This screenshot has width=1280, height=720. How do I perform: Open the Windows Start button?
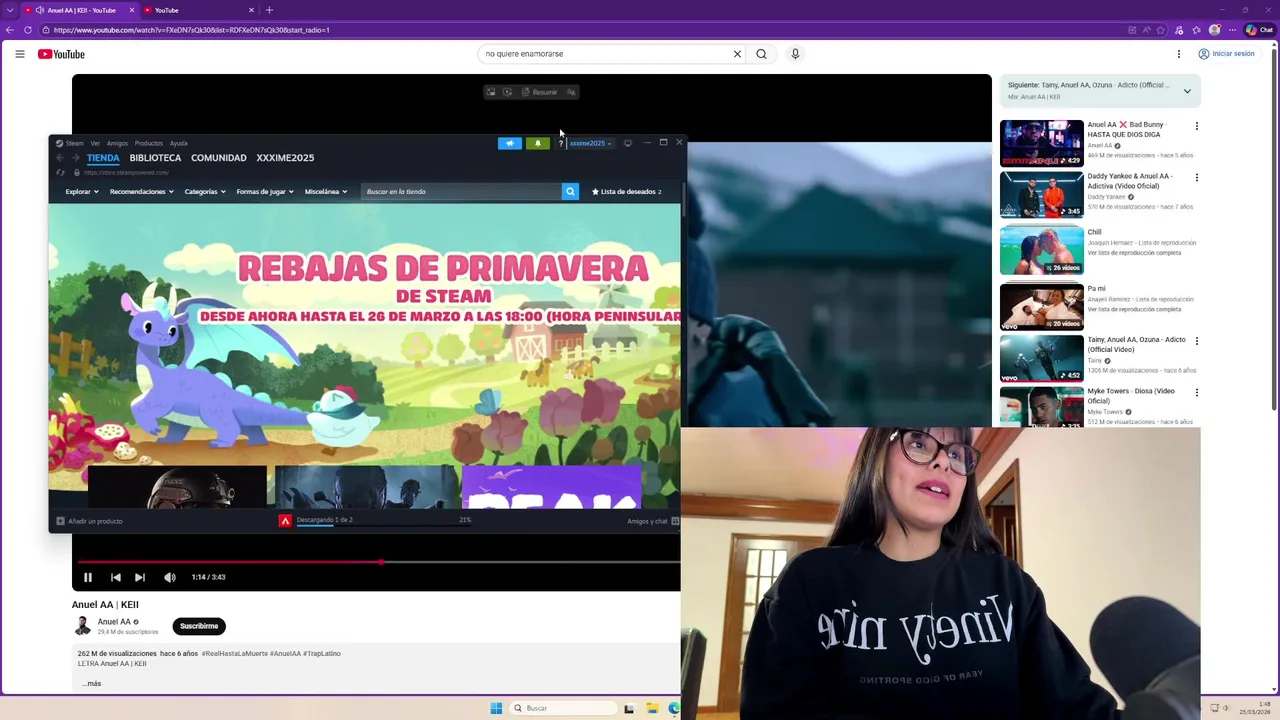(496, 708)
